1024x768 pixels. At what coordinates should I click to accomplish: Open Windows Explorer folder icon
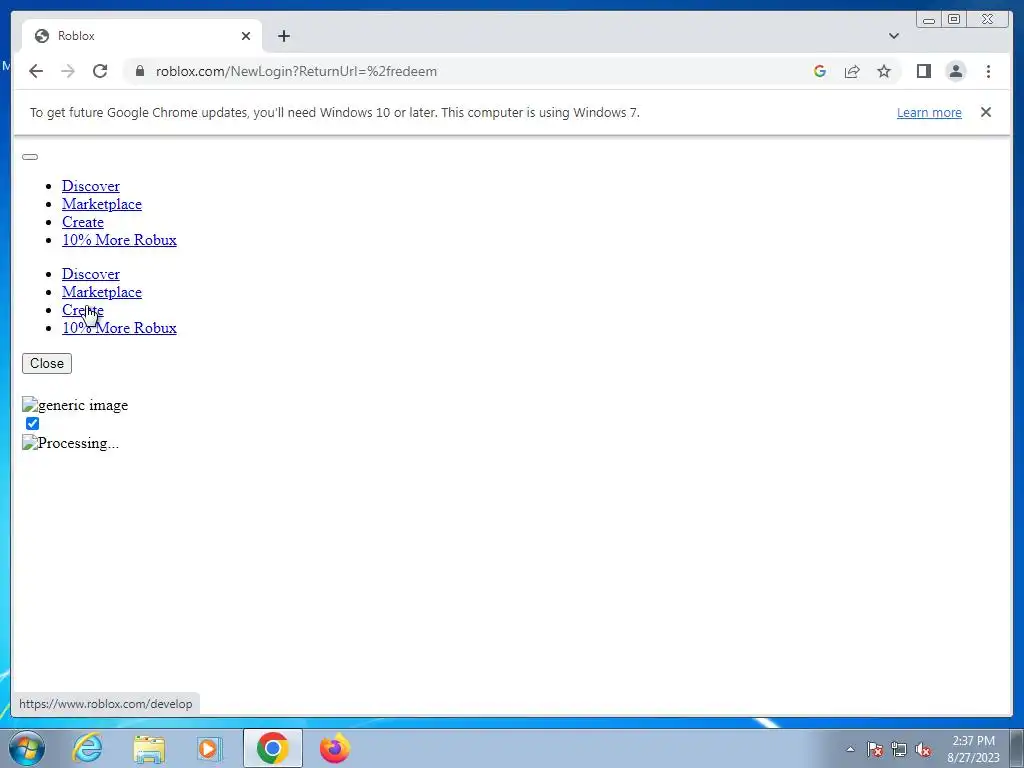149,748
